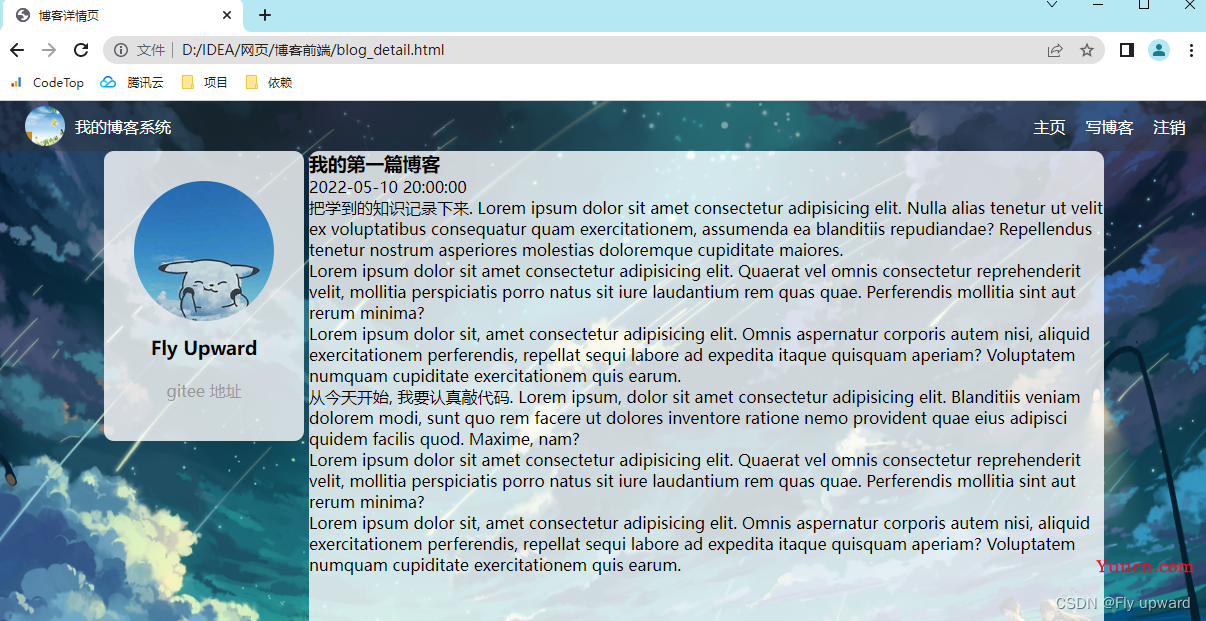Image resolution: width=1206 pixels, height=621 pixels.
Task: Open the gitee 地址 link
Action: tap(204, 392)
